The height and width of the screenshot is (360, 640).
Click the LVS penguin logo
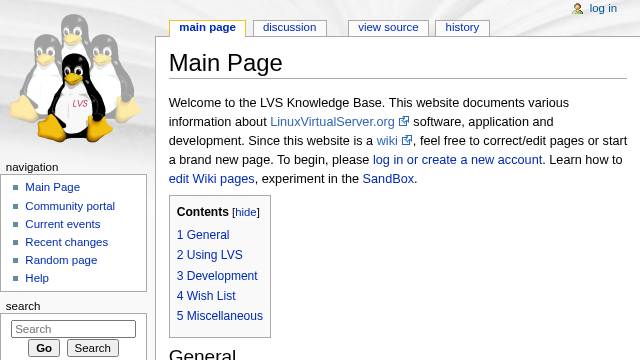pyautogui.click(x=75, y=78)
